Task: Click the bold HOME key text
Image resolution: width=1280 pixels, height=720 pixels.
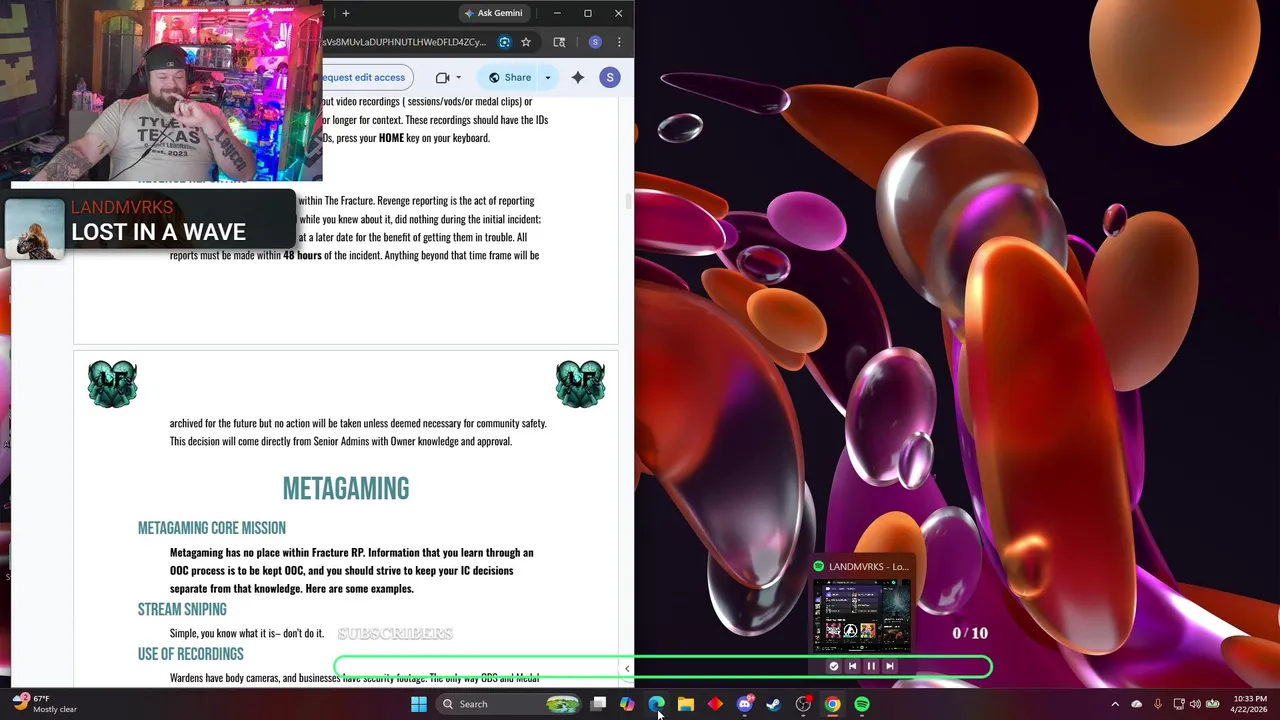Action: point(391,138)
